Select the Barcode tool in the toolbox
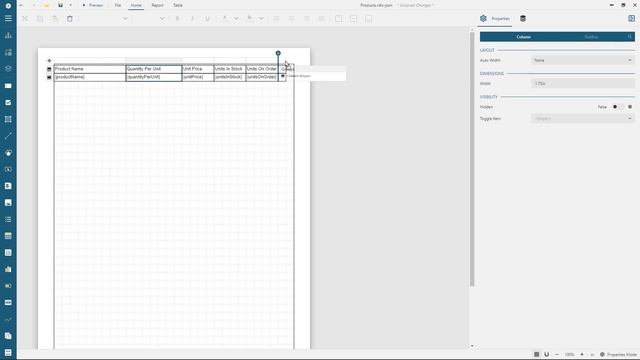 8,302
